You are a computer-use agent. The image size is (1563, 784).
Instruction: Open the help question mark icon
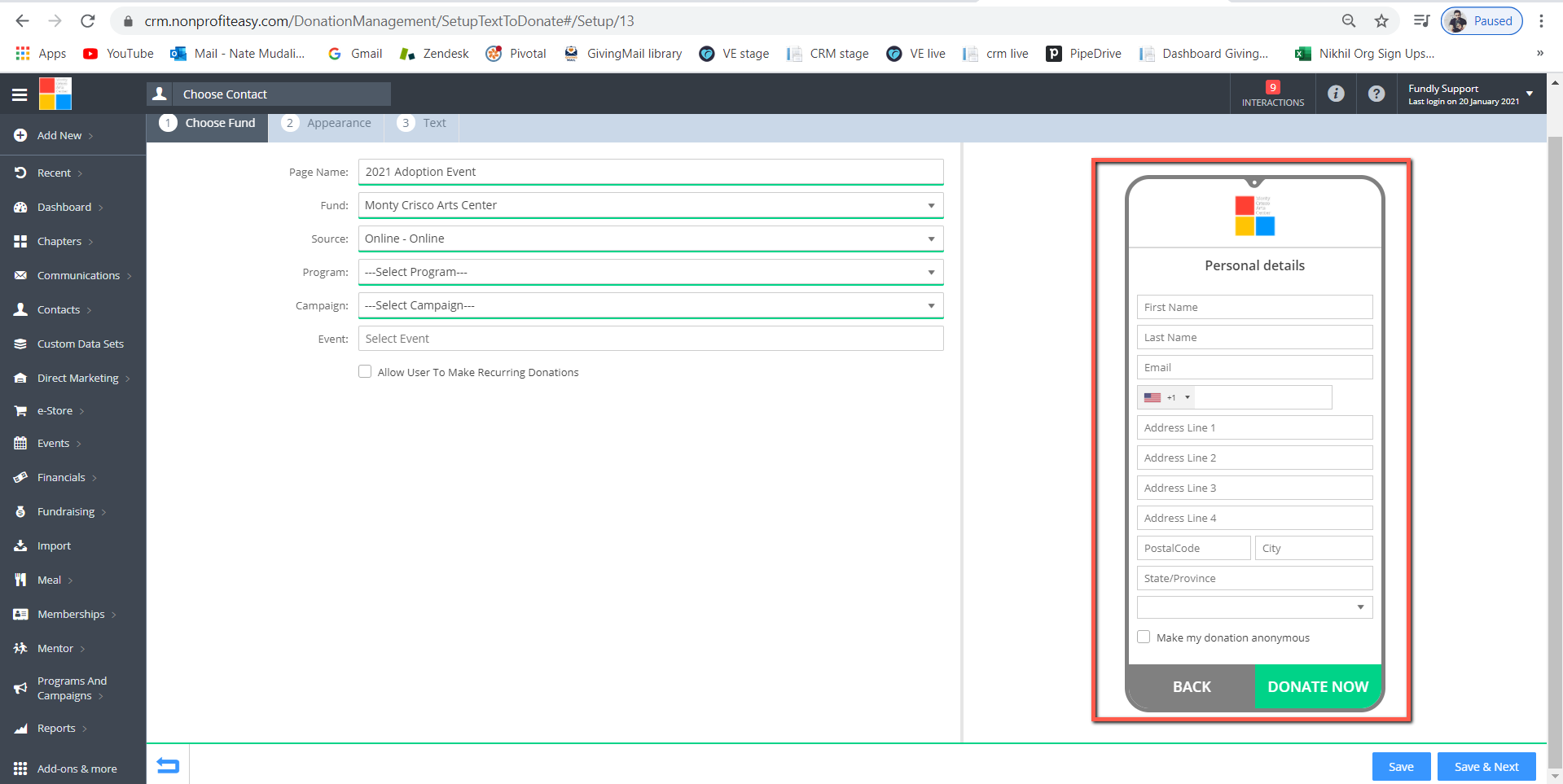click(x=1376, y=94)
